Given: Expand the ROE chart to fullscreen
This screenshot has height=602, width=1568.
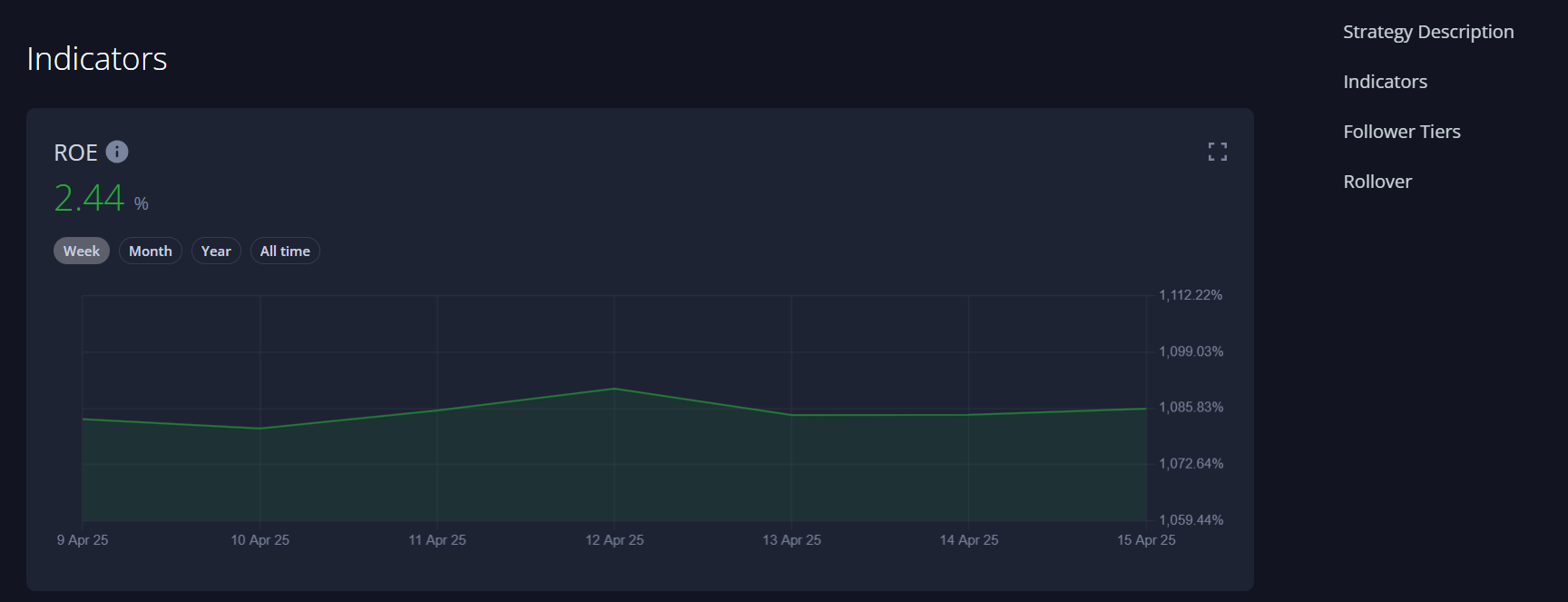Looking at the screenshot, I should pos(1217,152).
